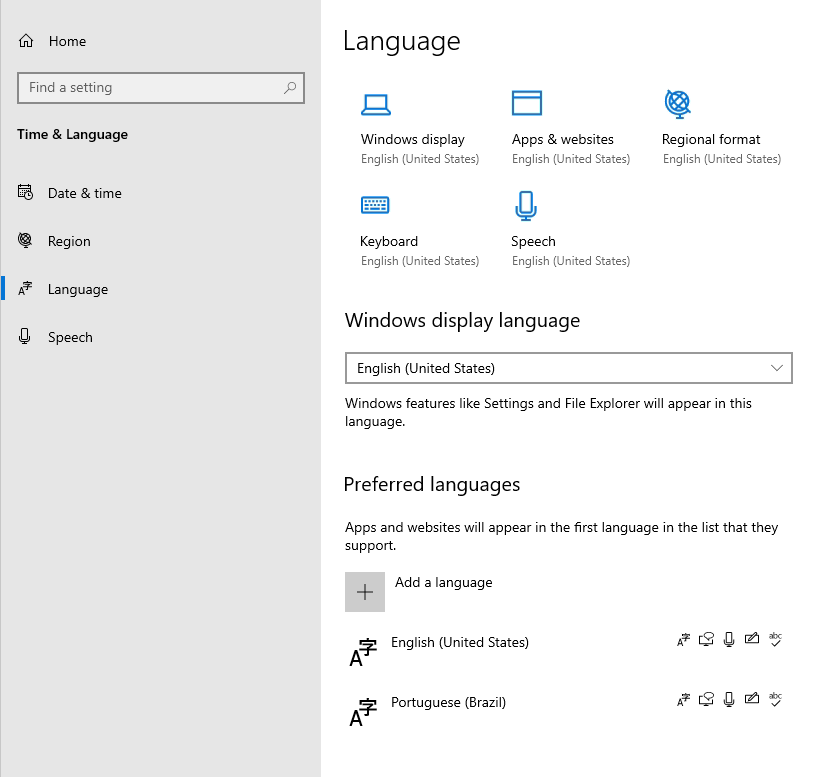
Task: Click the spell-check abc icon for English (United States)
Action: [775, 639]
